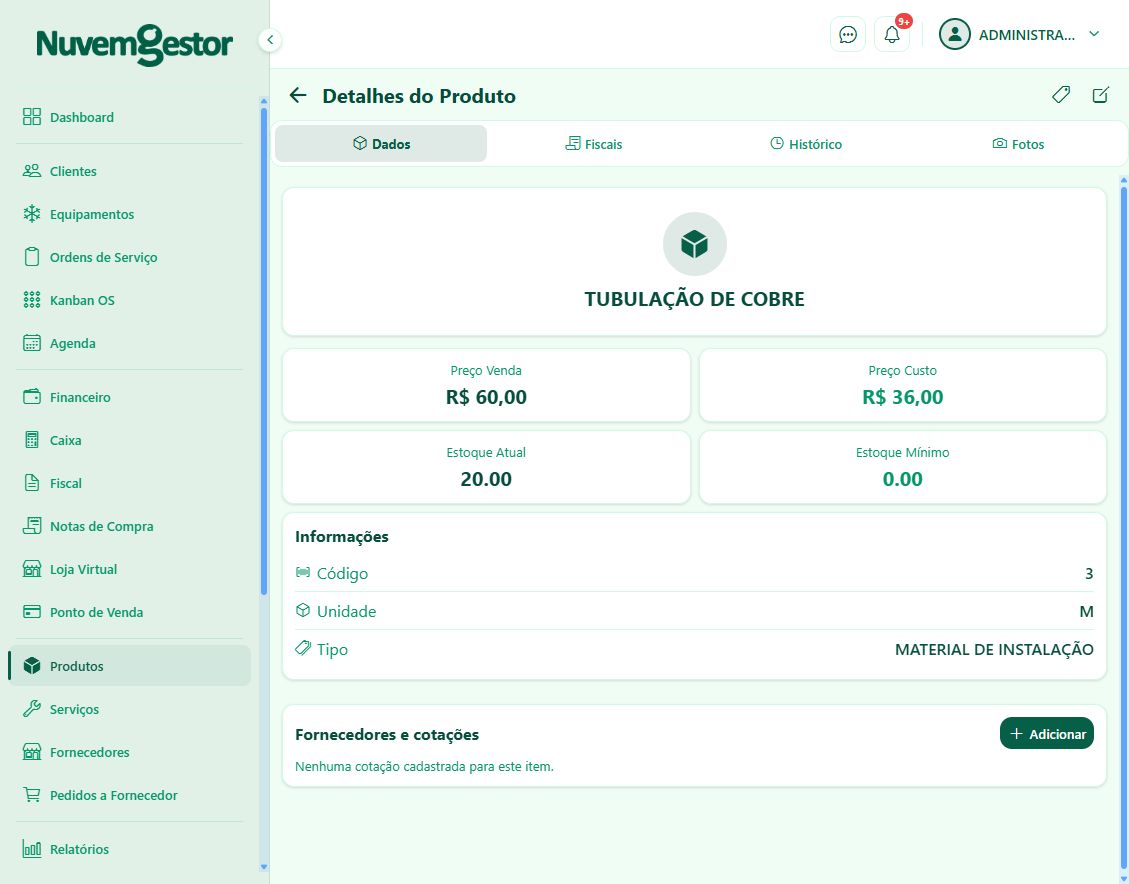Click the ADMINISTRA... username label
The height and width of the screenshot is (884, 1129).
1027,35
